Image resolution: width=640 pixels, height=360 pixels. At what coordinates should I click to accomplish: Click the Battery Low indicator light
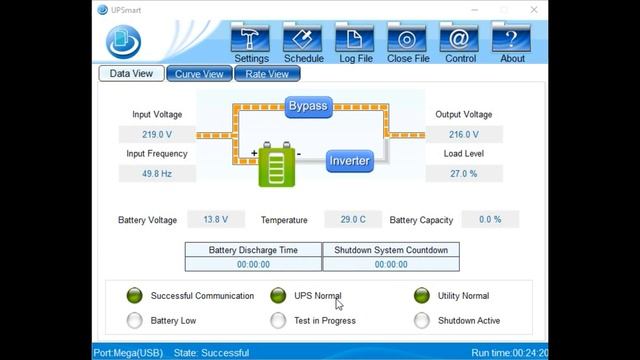(x=135, y=320)
